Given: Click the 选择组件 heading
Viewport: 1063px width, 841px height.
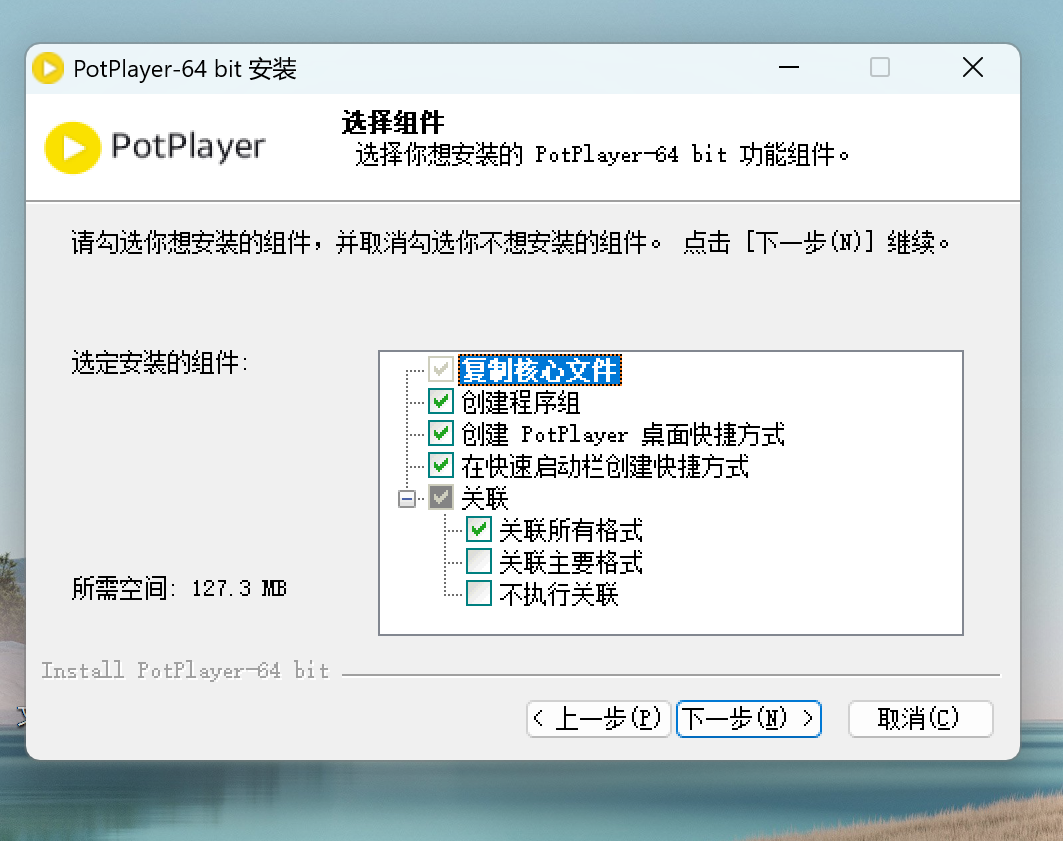Looking at the screenshot, I should point(393,123).
